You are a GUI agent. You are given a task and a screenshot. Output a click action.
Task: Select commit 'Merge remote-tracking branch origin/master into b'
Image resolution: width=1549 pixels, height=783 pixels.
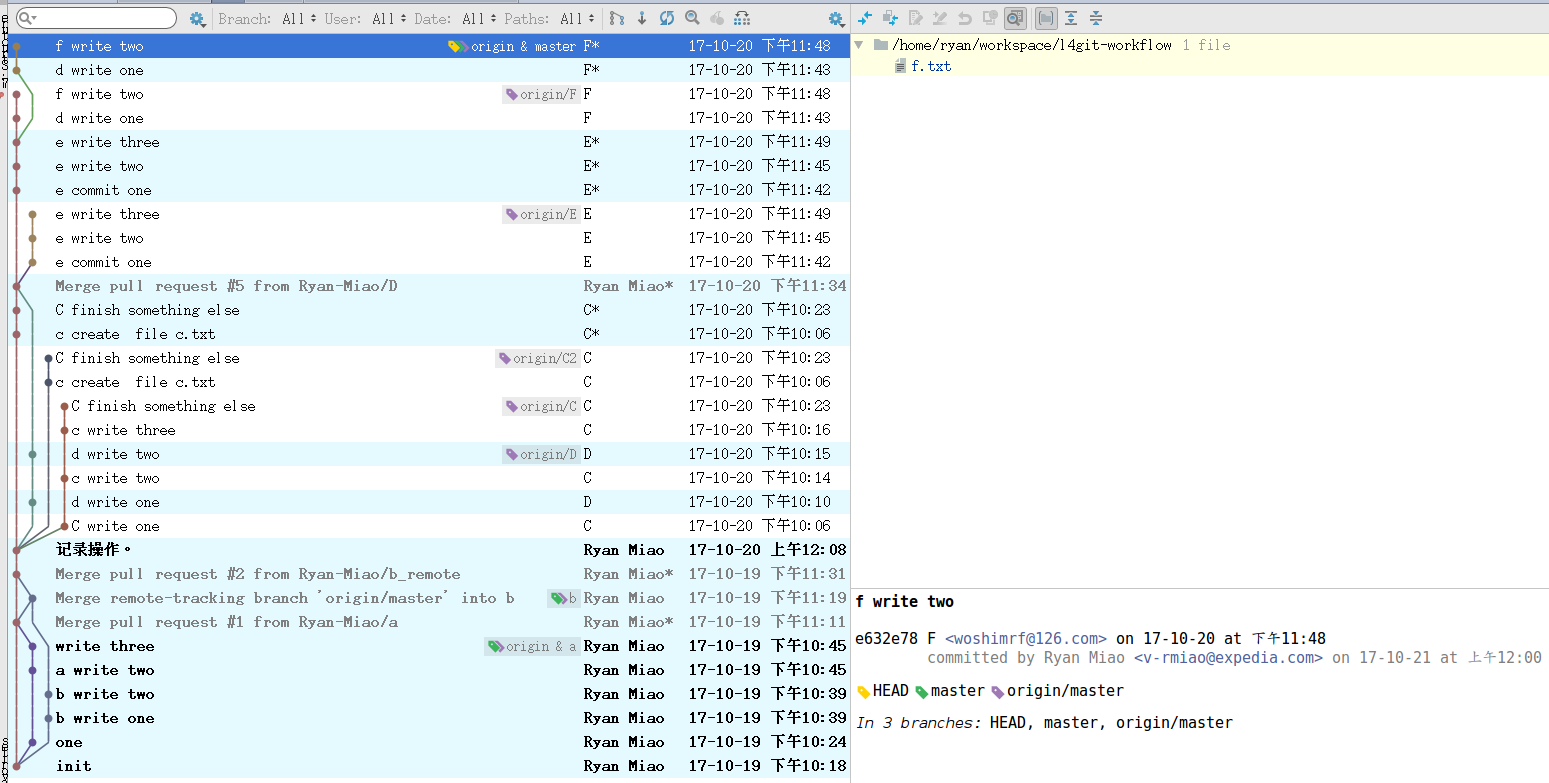(x=429, y=598)
